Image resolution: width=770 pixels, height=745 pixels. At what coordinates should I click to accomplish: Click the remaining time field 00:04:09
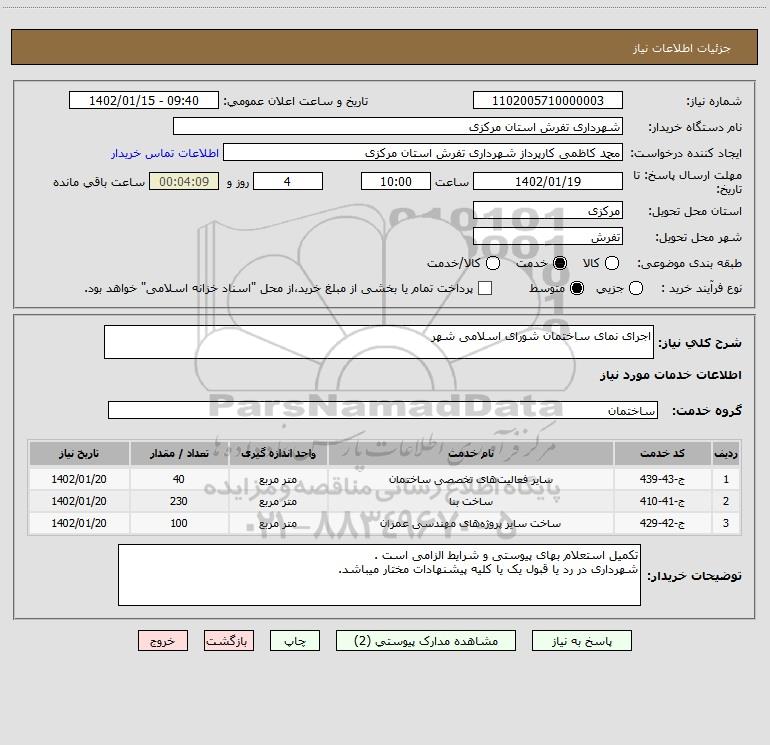[184, 181]
